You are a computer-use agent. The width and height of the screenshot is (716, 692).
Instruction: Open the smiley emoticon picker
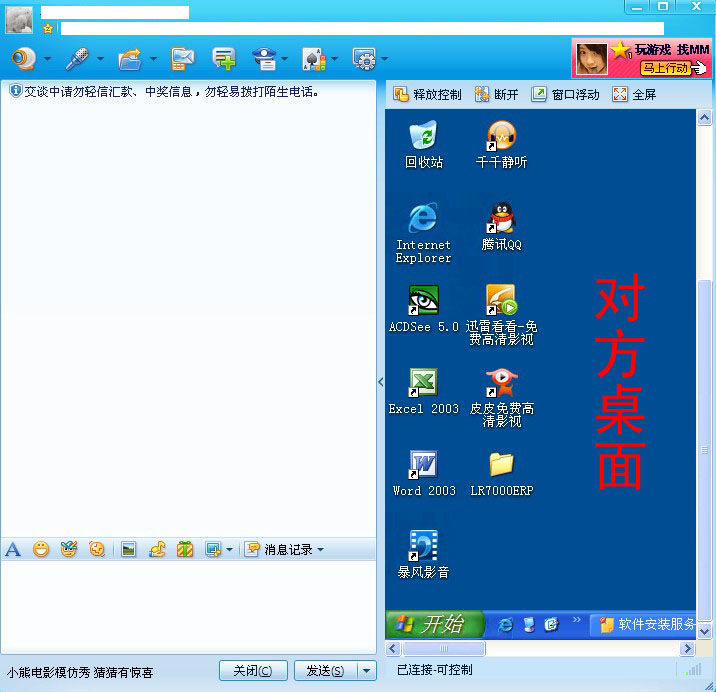coord(41,549)
